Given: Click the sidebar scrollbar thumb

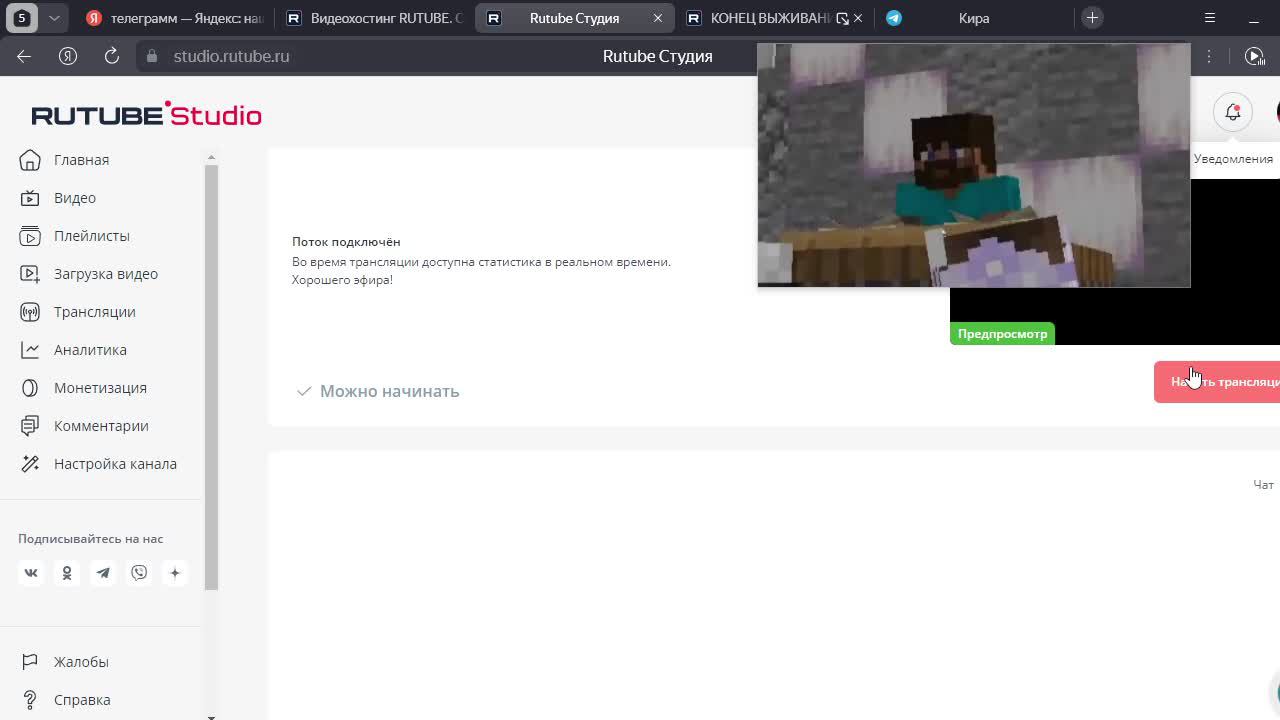Looking at the screenshot, I should point(211,376).
